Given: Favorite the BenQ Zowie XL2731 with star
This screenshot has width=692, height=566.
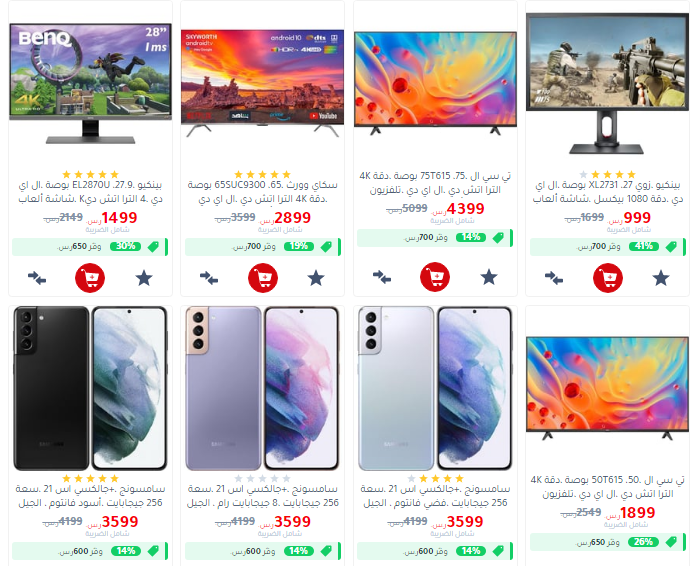Looking at the screenshot, I should (661, 279).
